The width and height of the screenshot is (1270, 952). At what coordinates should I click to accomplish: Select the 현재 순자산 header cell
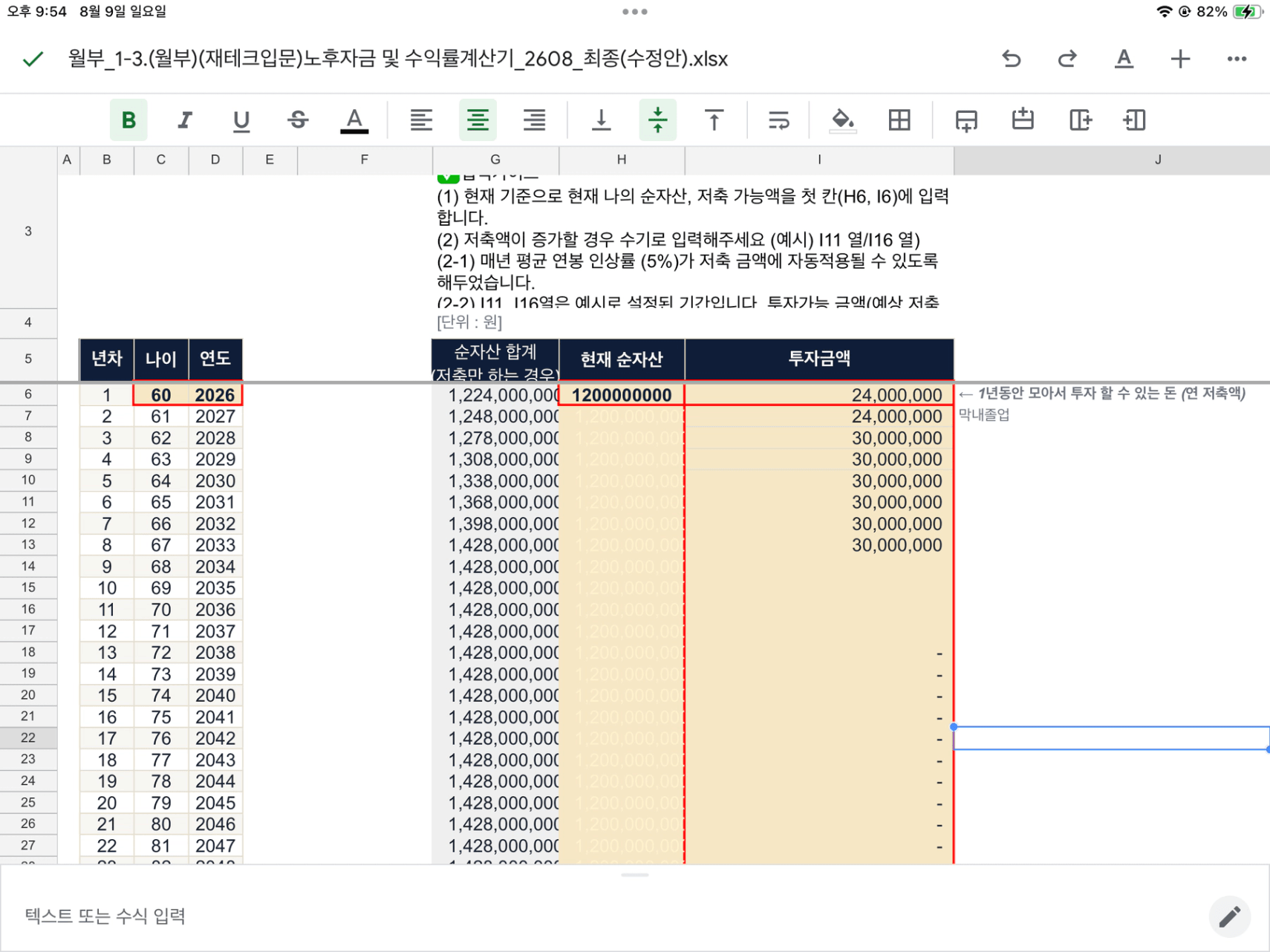click(622, 359)
